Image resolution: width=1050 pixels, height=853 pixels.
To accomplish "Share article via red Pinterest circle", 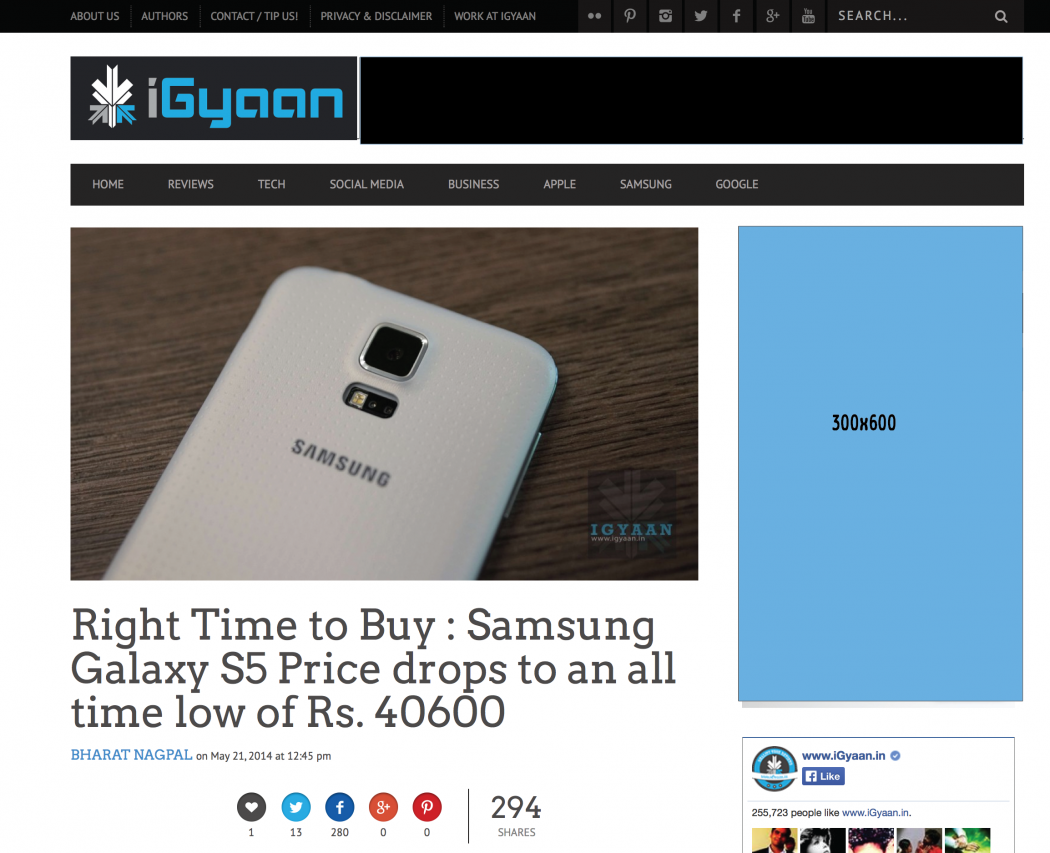I will 427,807.
